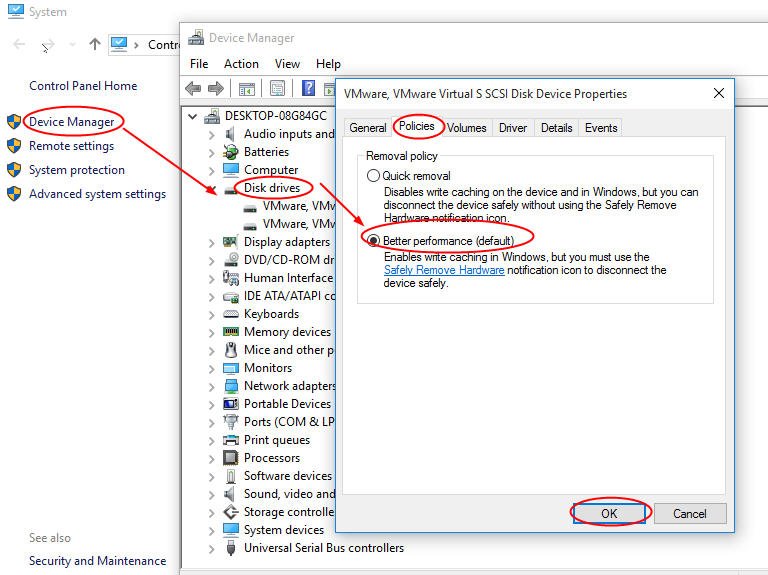Viewport: 768px width, 575px height.
Task: Go back in the System window
Action: pos(19,45)
